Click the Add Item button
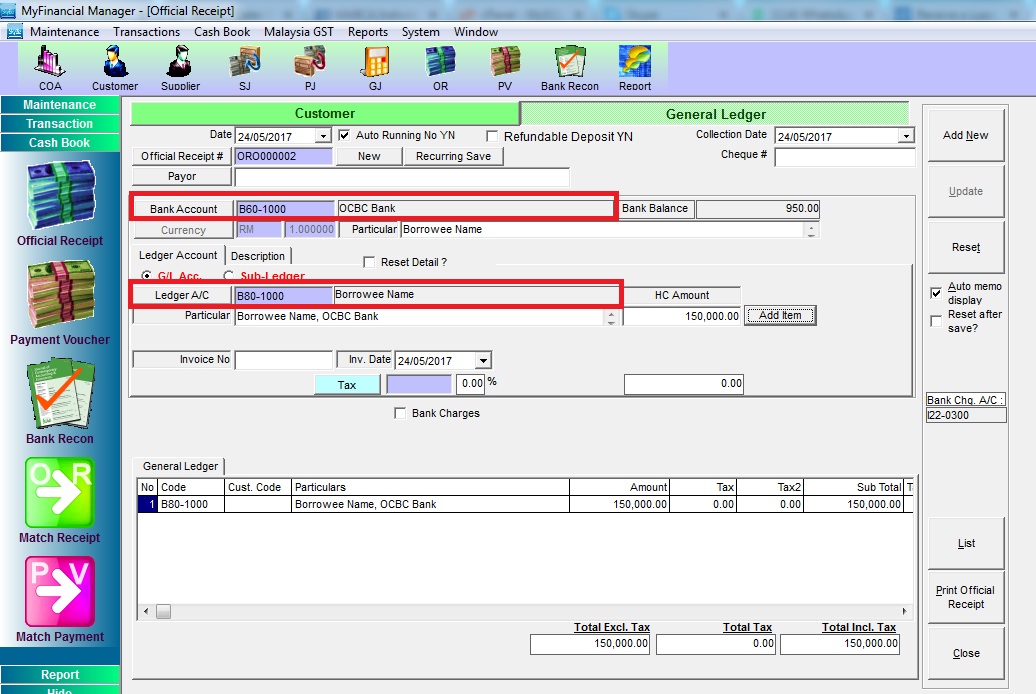1036x694 pixels. [x=780, y=315]
